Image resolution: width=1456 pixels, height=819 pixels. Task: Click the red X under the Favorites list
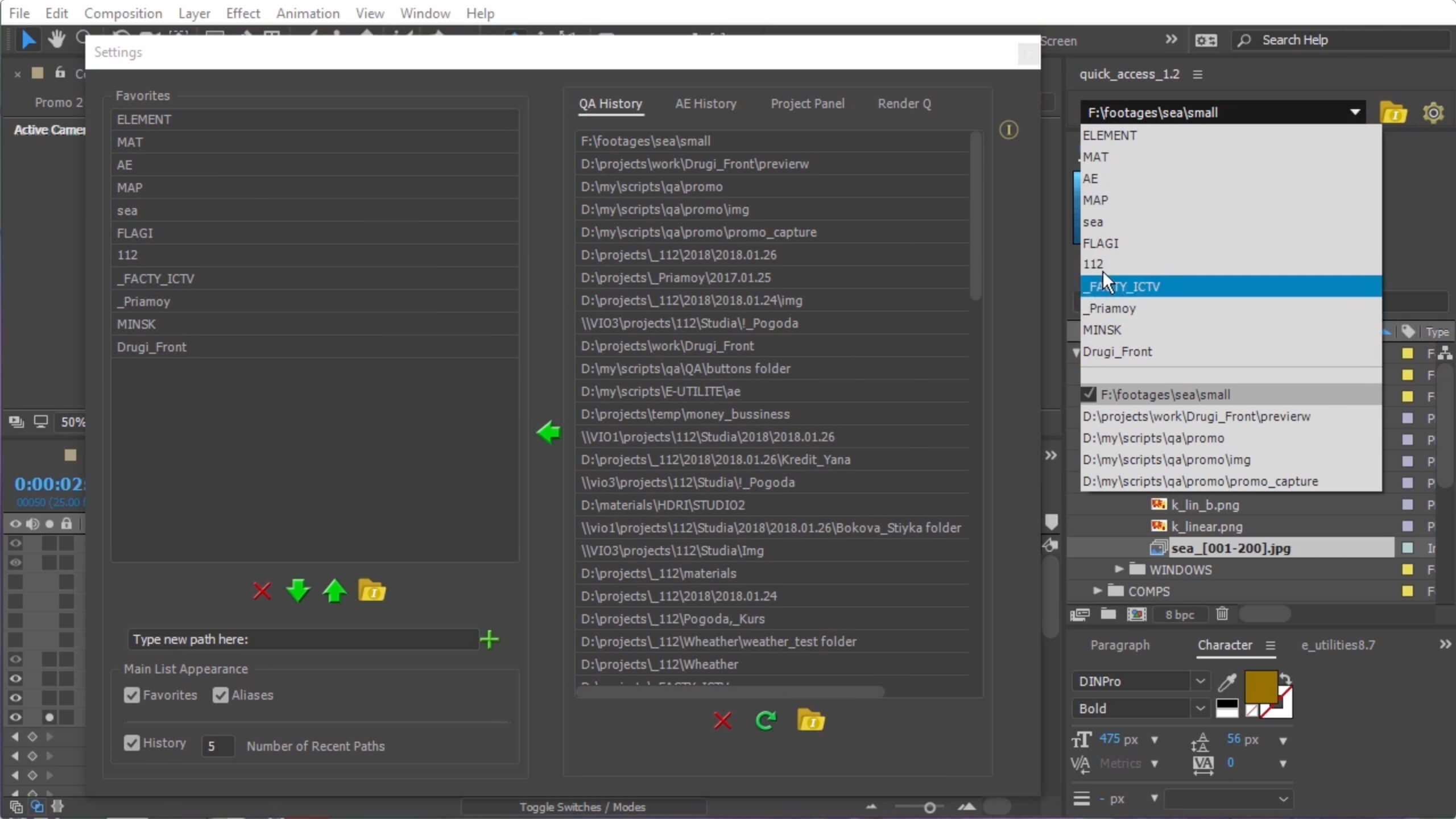click(262, 591)
